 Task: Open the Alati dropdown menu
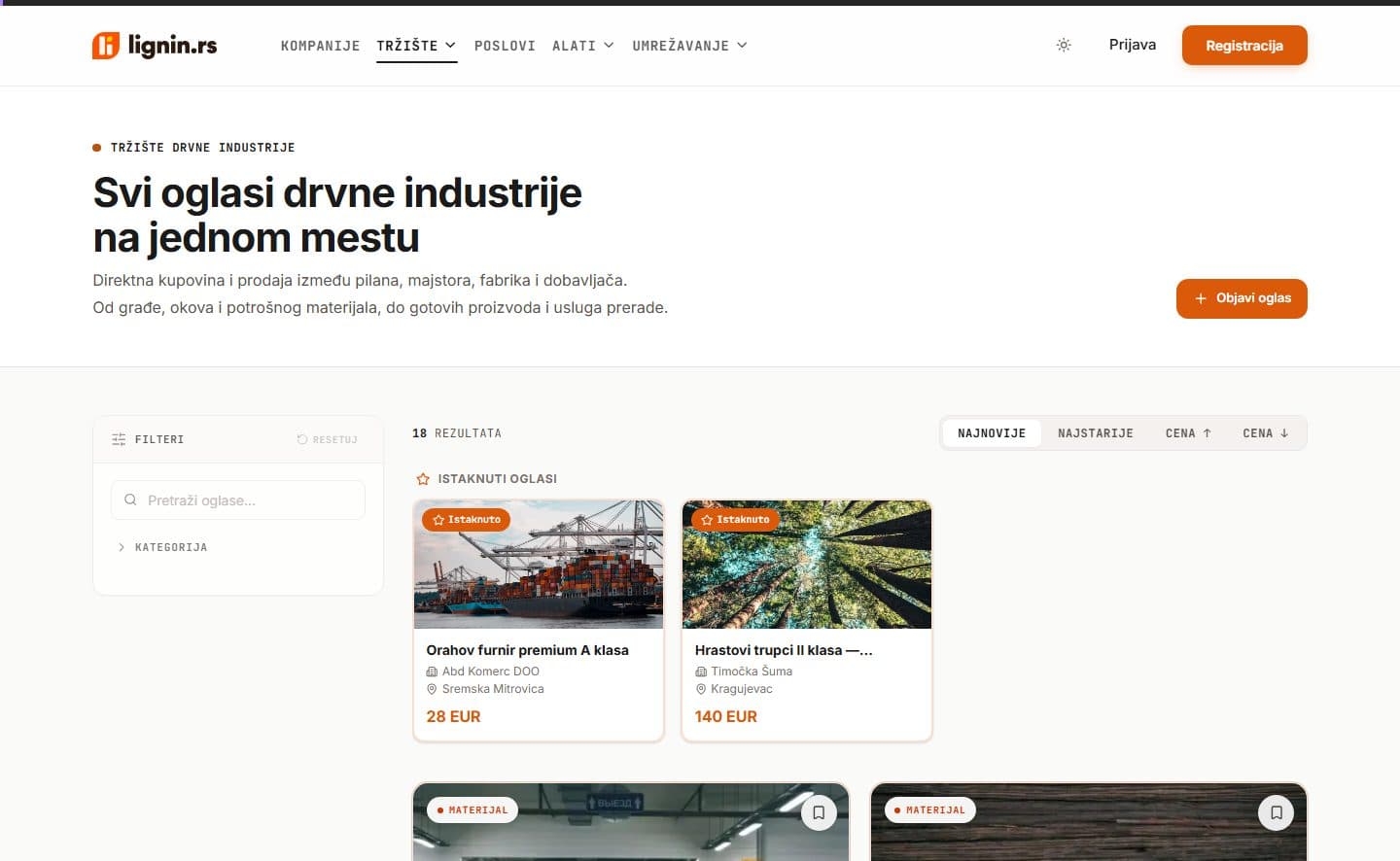pyautogui.click(x=582, y=46)
